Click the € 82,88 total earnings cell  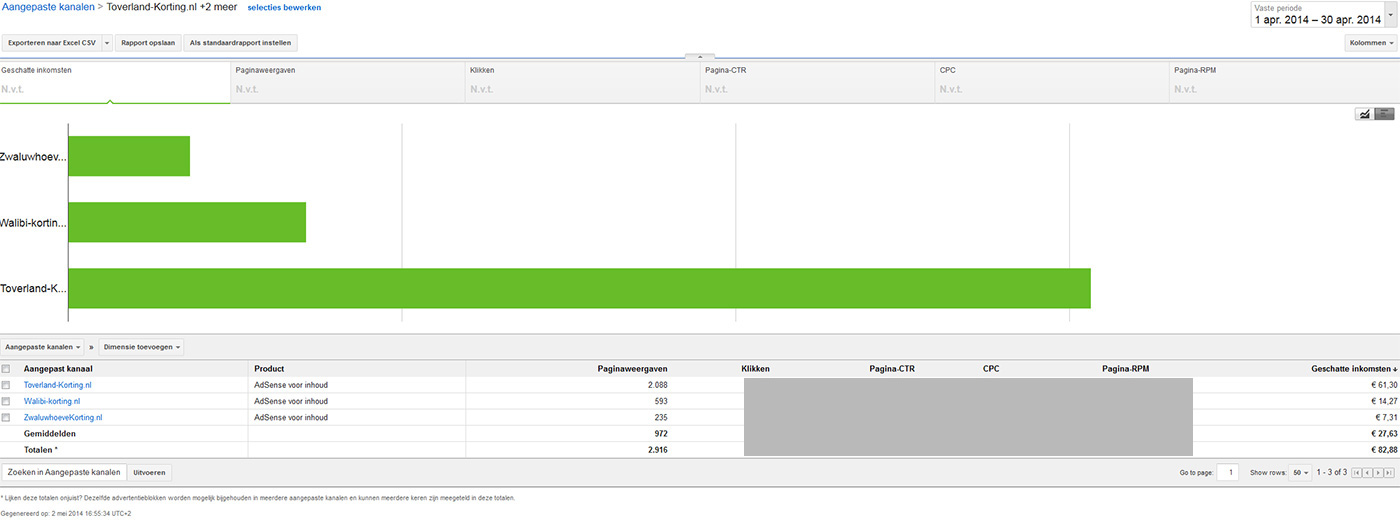coord(1382,450)
